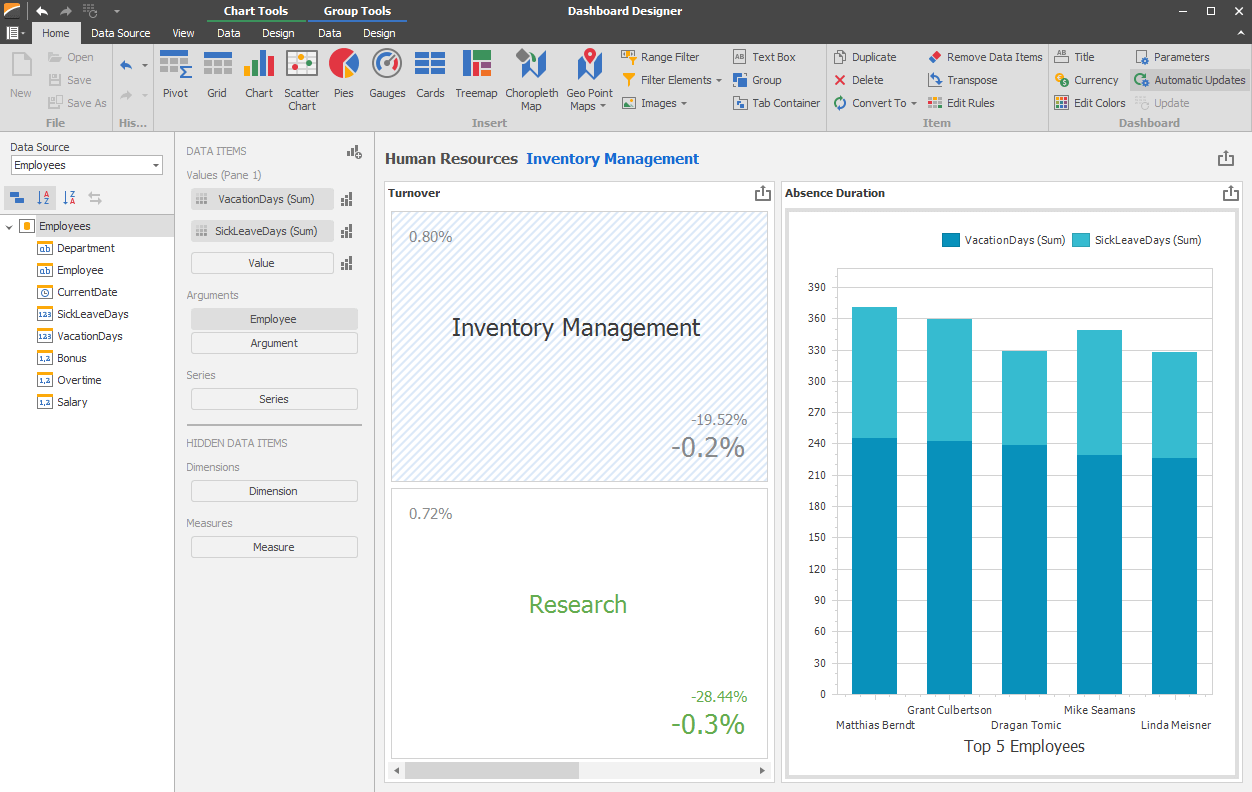Collapse the Employees tree node
This screenshot has width=1252, height=792.
point(9,226)
